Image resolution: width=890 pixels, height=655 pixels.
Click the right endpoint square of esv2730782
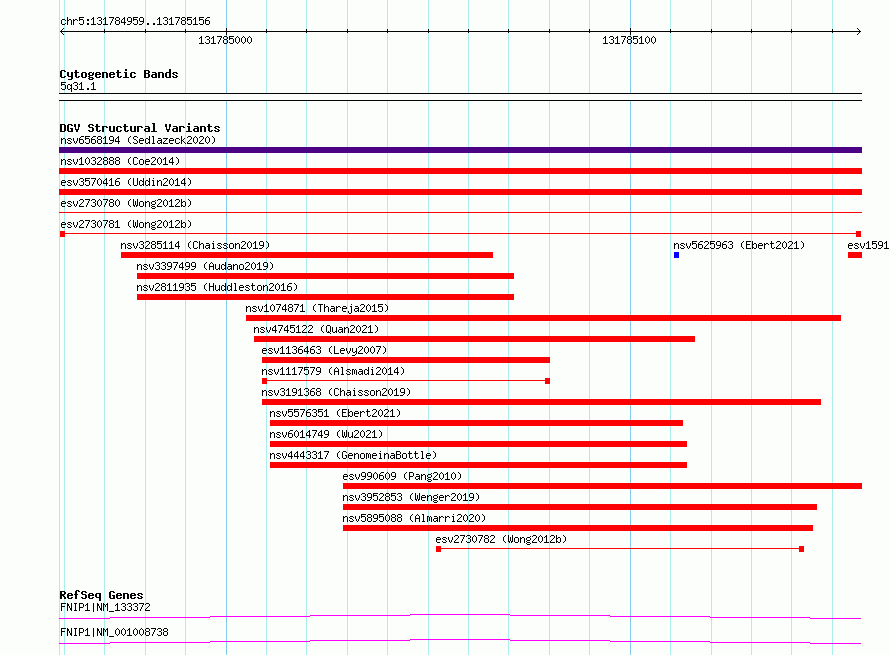[801, 549]
